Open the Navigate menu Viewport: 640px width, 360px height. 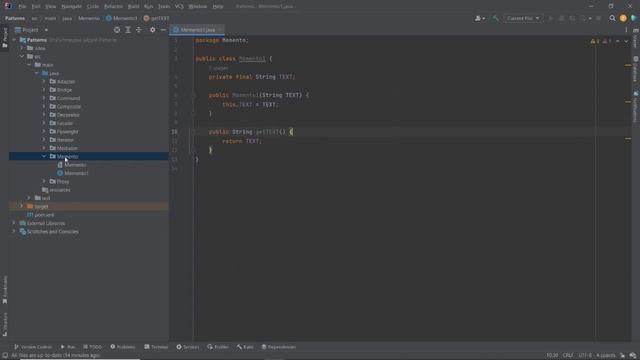(71, 7)
